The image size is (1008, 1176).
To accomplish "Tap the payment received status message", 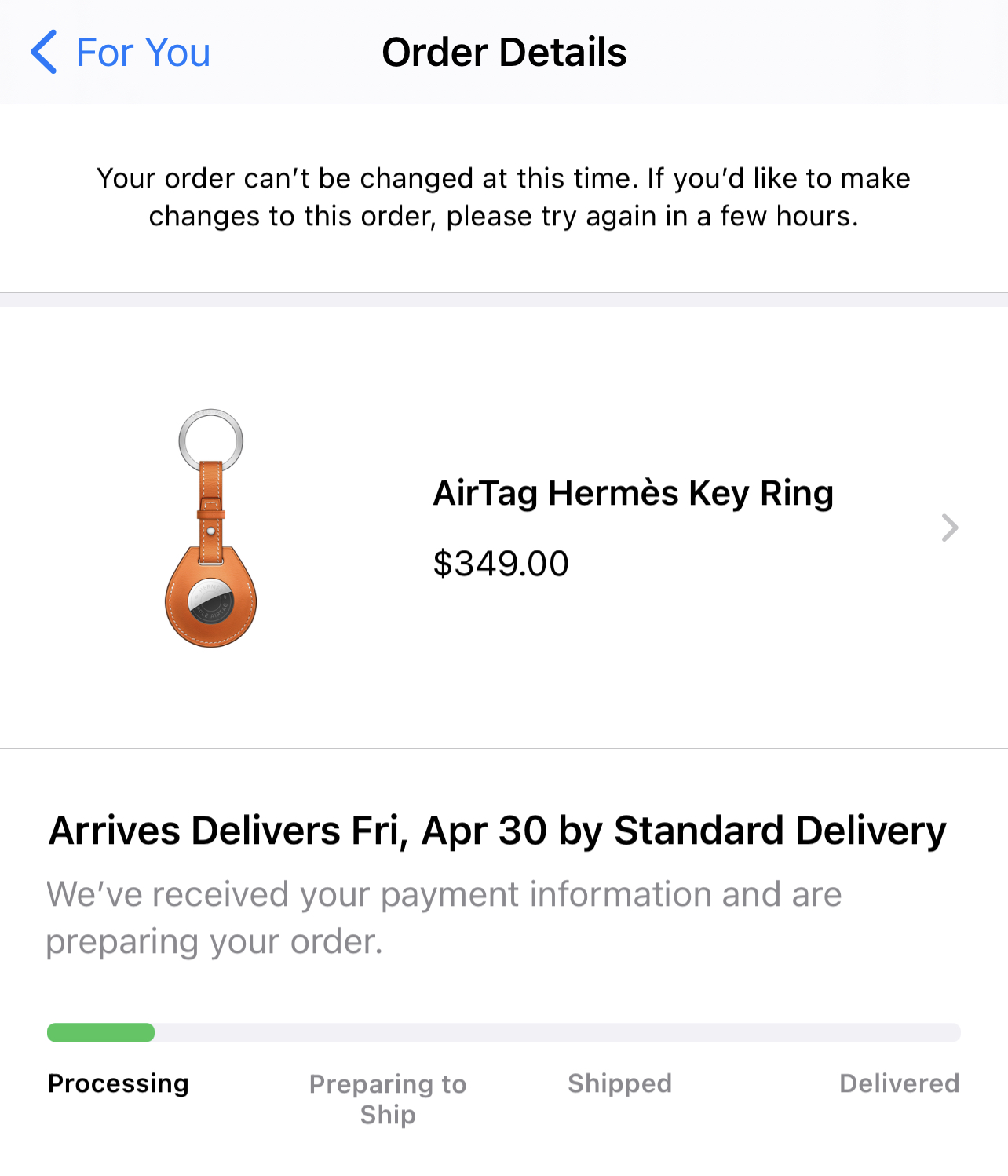I will [x=444, y=917].
